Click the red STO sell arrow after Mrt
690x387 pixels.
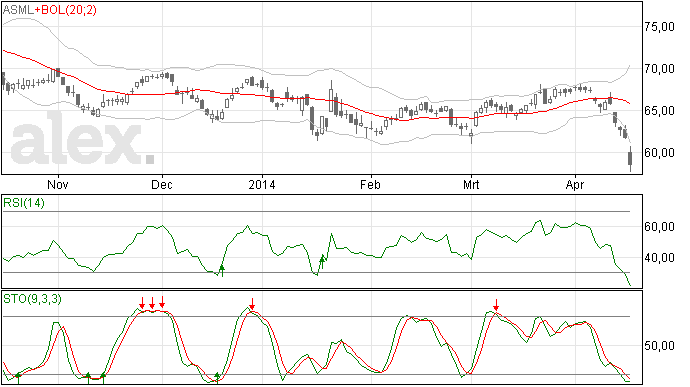click(x=496, y=305)
